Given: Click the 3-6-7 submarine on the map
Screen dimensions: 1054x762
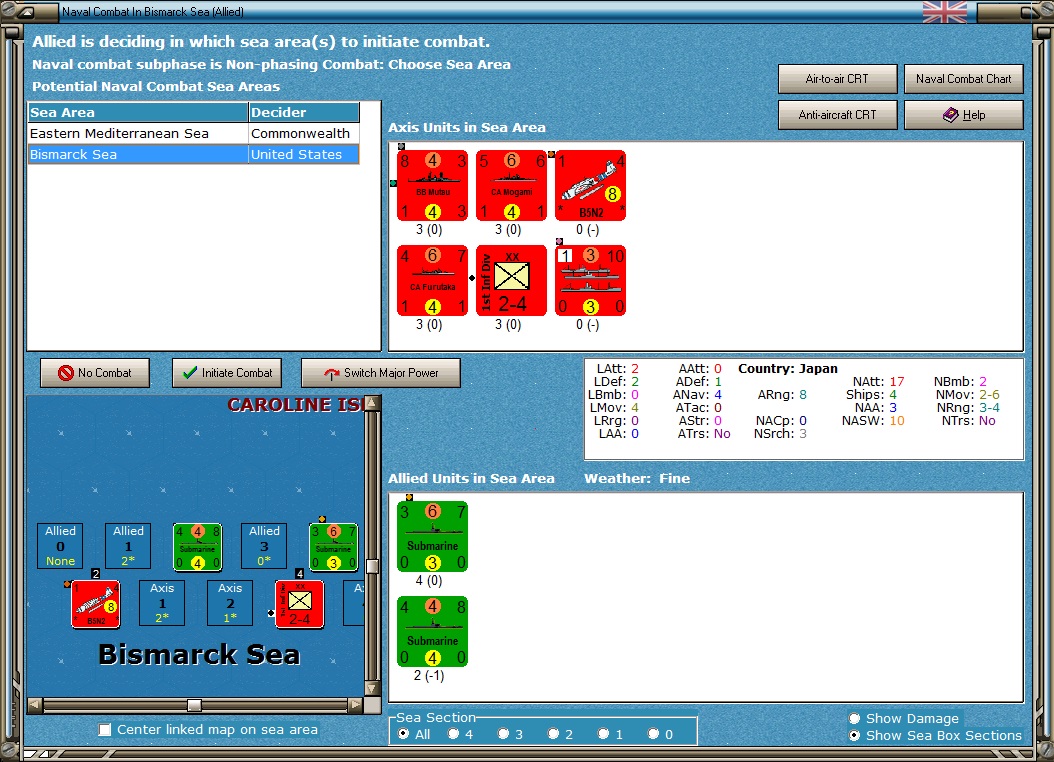Looking at the screenshot, I should (333, 547).
